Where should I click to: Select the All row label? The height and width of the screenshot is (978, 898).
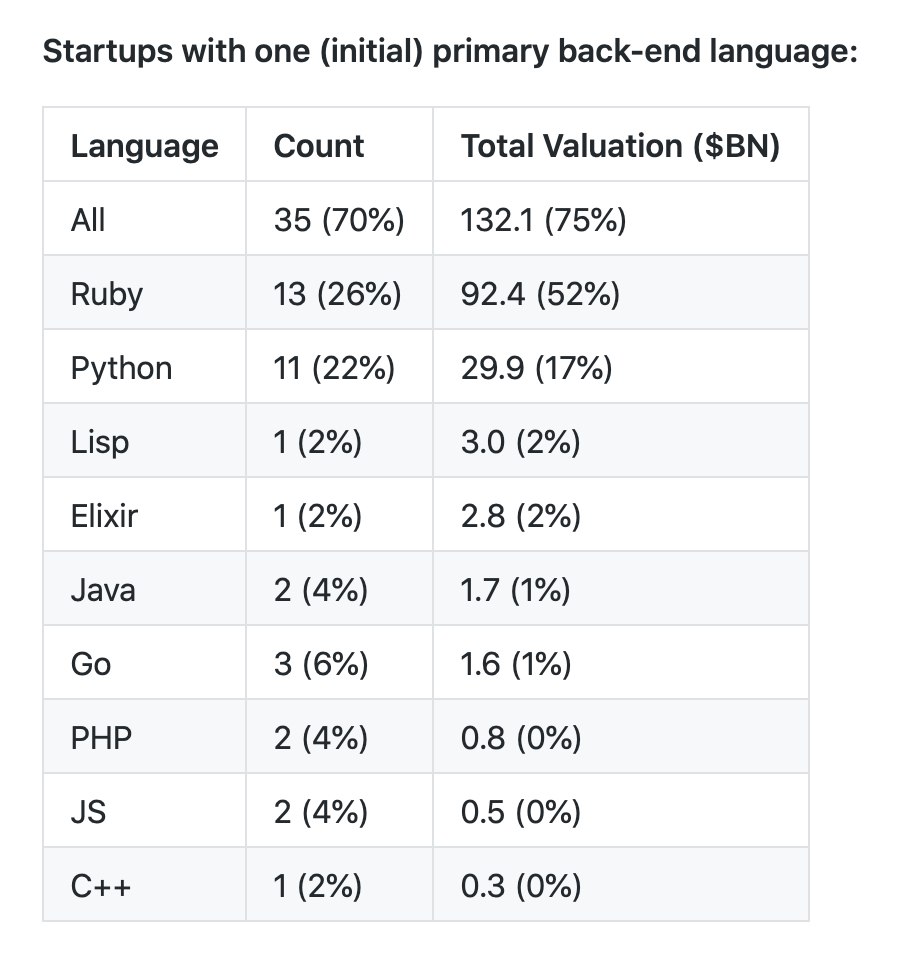[x=88, y=220]
